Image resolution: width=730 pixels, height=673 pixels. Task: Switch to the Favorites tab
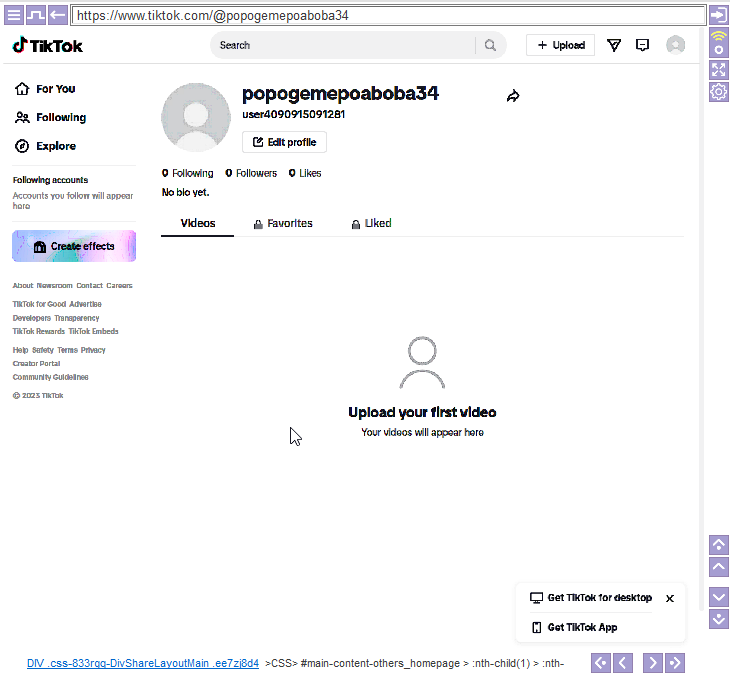[283, 224]
